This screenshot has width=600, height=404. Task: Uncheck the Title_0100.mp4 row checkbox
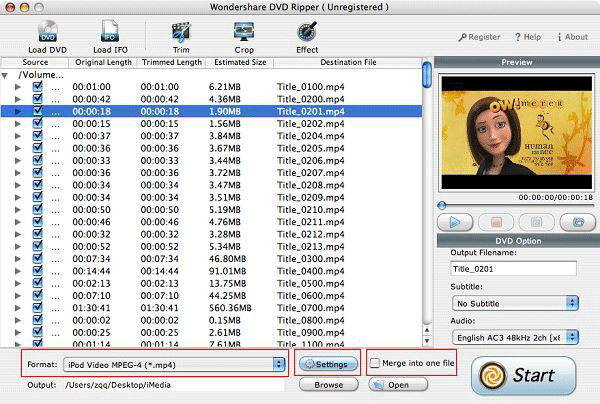tap(38, 86)
